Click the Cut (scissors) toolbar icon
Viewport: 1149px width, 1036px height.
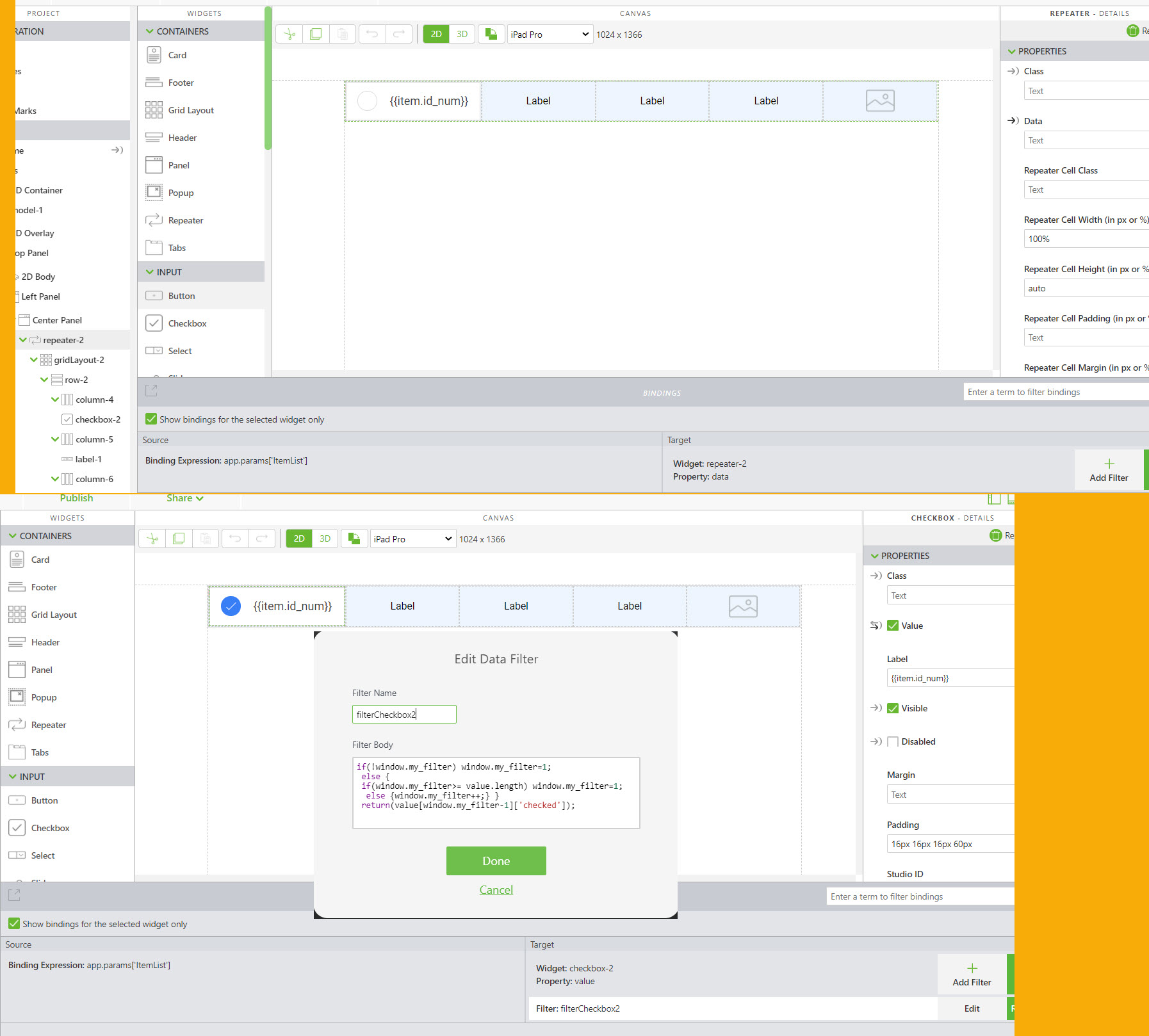click(288, 34)
